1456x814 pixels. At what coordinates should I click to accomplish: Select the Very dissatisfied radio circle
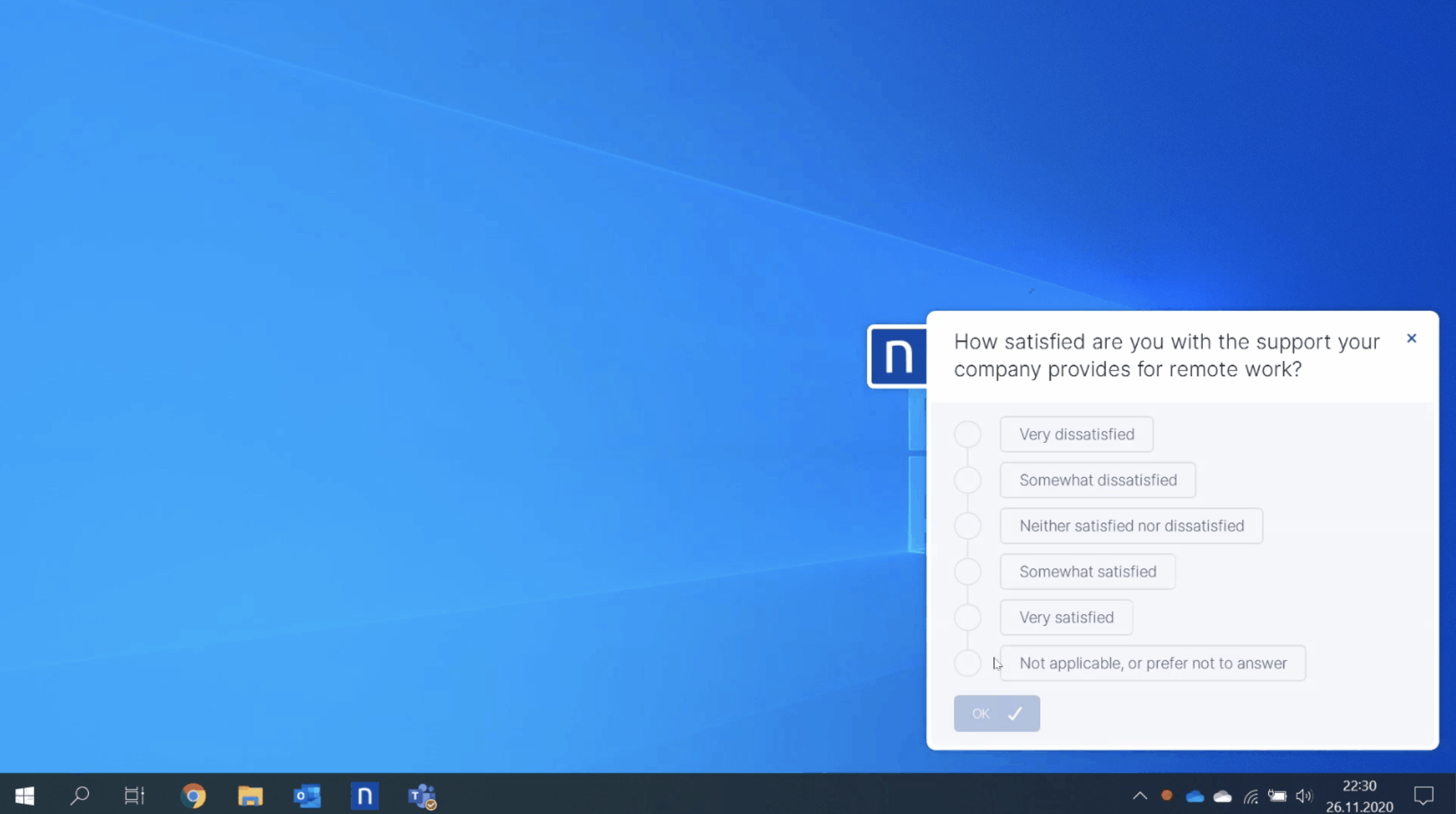[x=967, y=434]
